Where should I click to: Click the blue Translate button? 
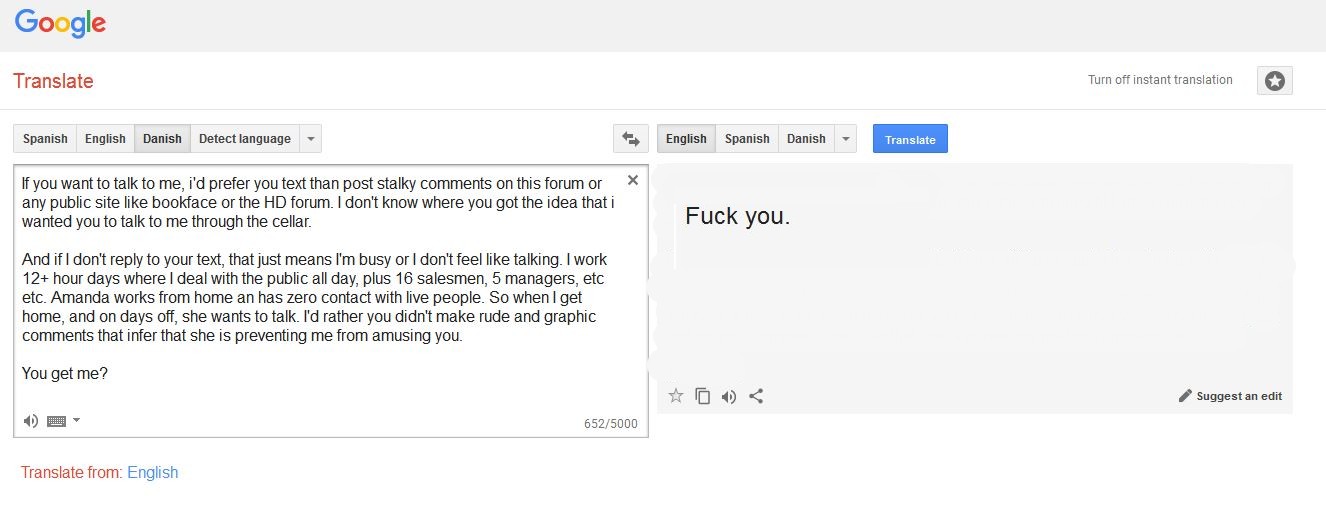[x=910, y=139]
